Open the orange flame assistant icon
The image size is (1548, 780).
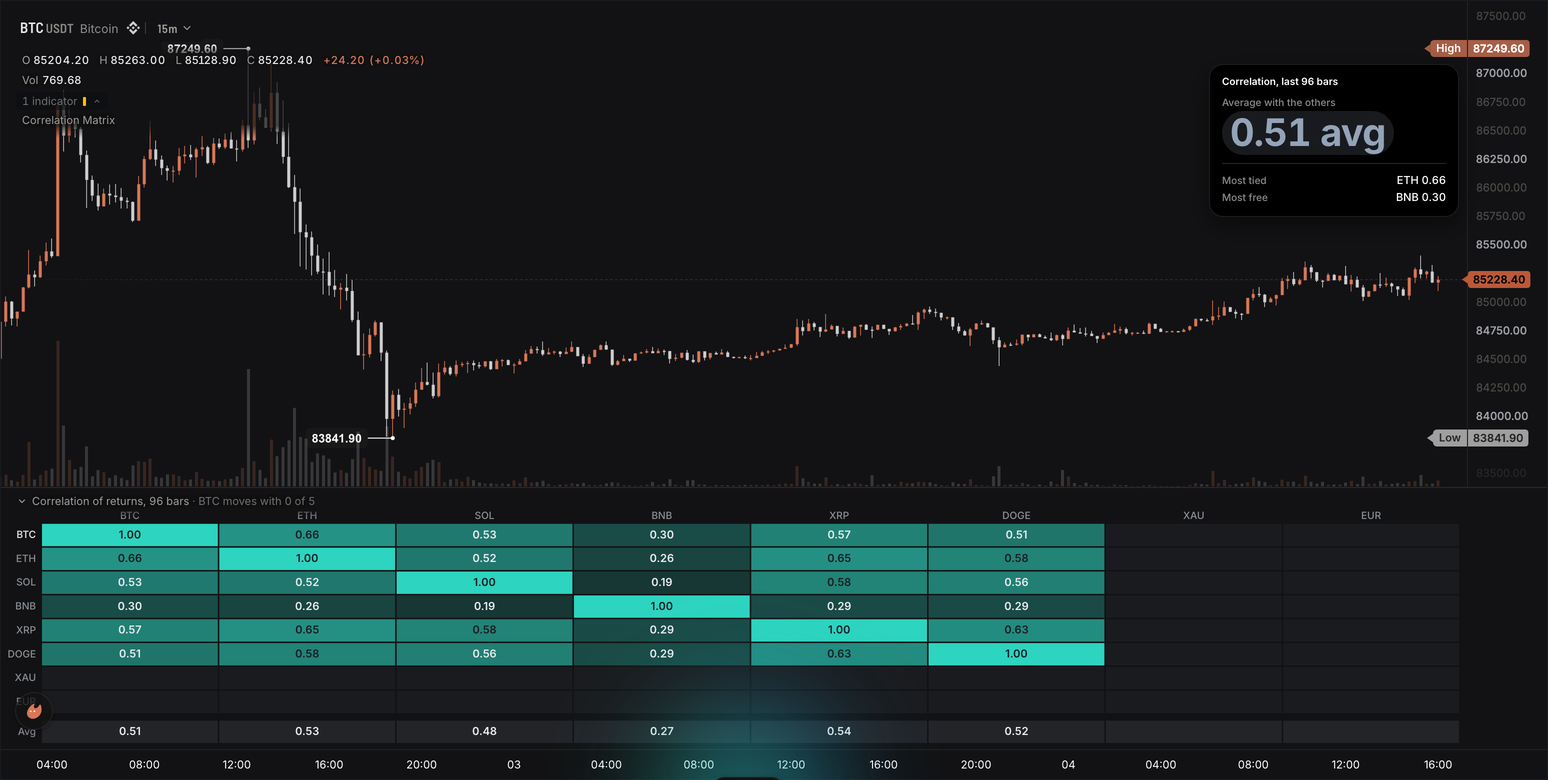[33, 711]
